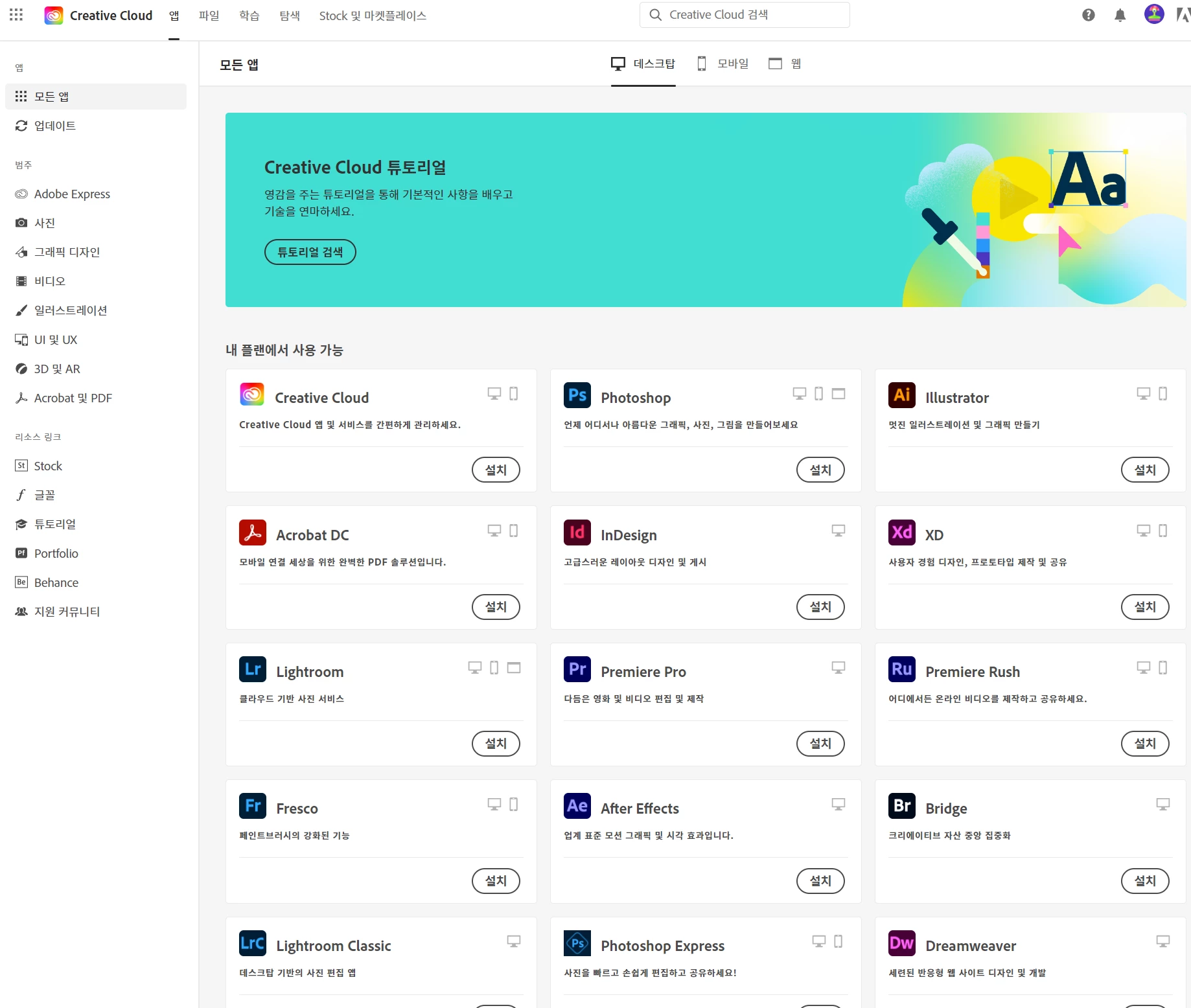Click the Lightroom Classic app icon
This screenshot has height=1008, width=1191.
[x=253, y=943]
